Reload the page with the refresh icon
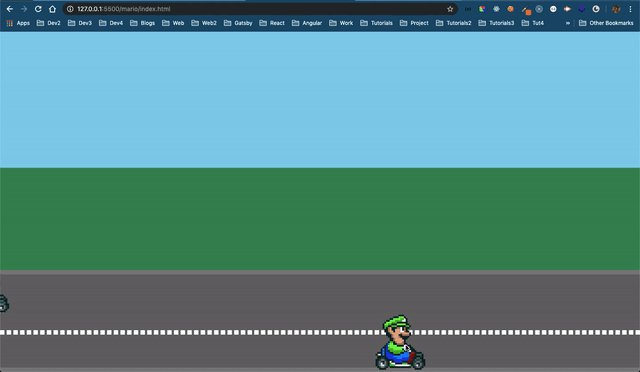This screenshot has height=372, width=640. tap(38, 9)
